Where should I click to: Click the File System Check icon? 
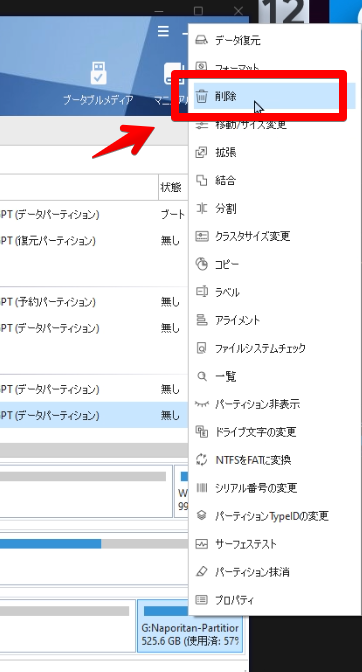(x=201, y=348)
